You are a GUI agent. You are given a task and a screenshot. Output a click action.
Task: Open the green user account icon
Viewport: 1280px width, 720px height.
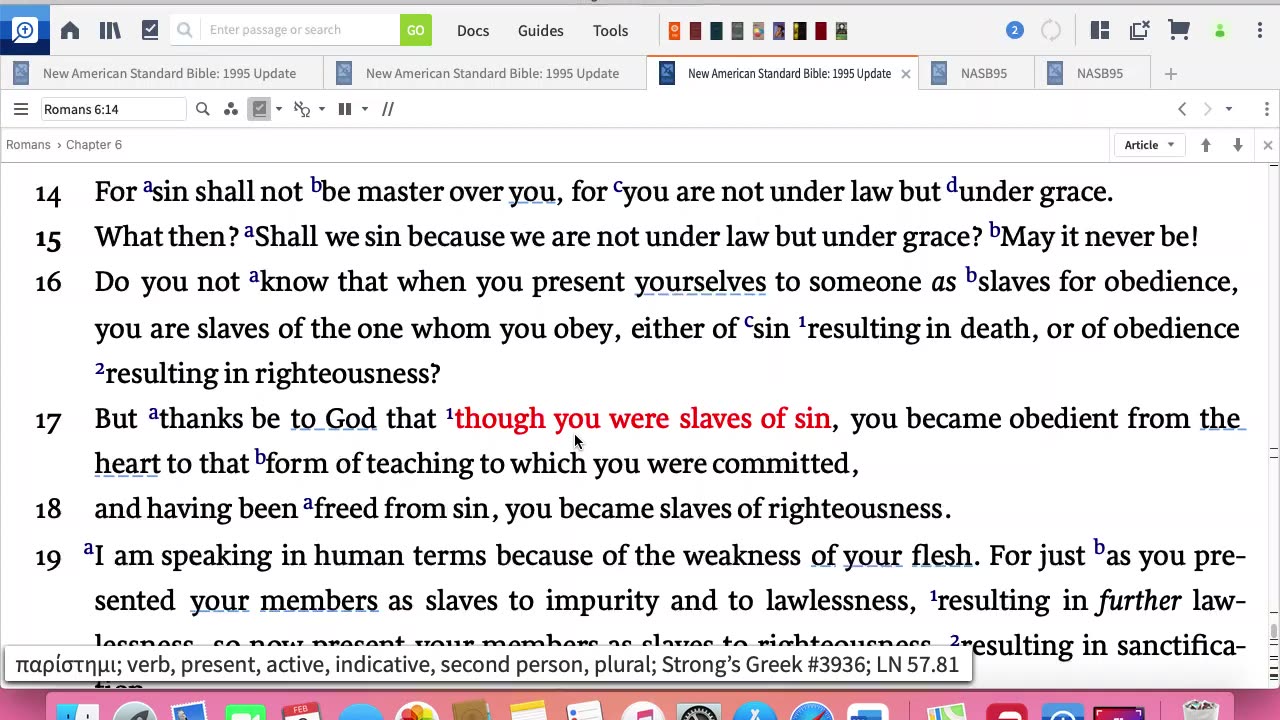pos(1219,31)
